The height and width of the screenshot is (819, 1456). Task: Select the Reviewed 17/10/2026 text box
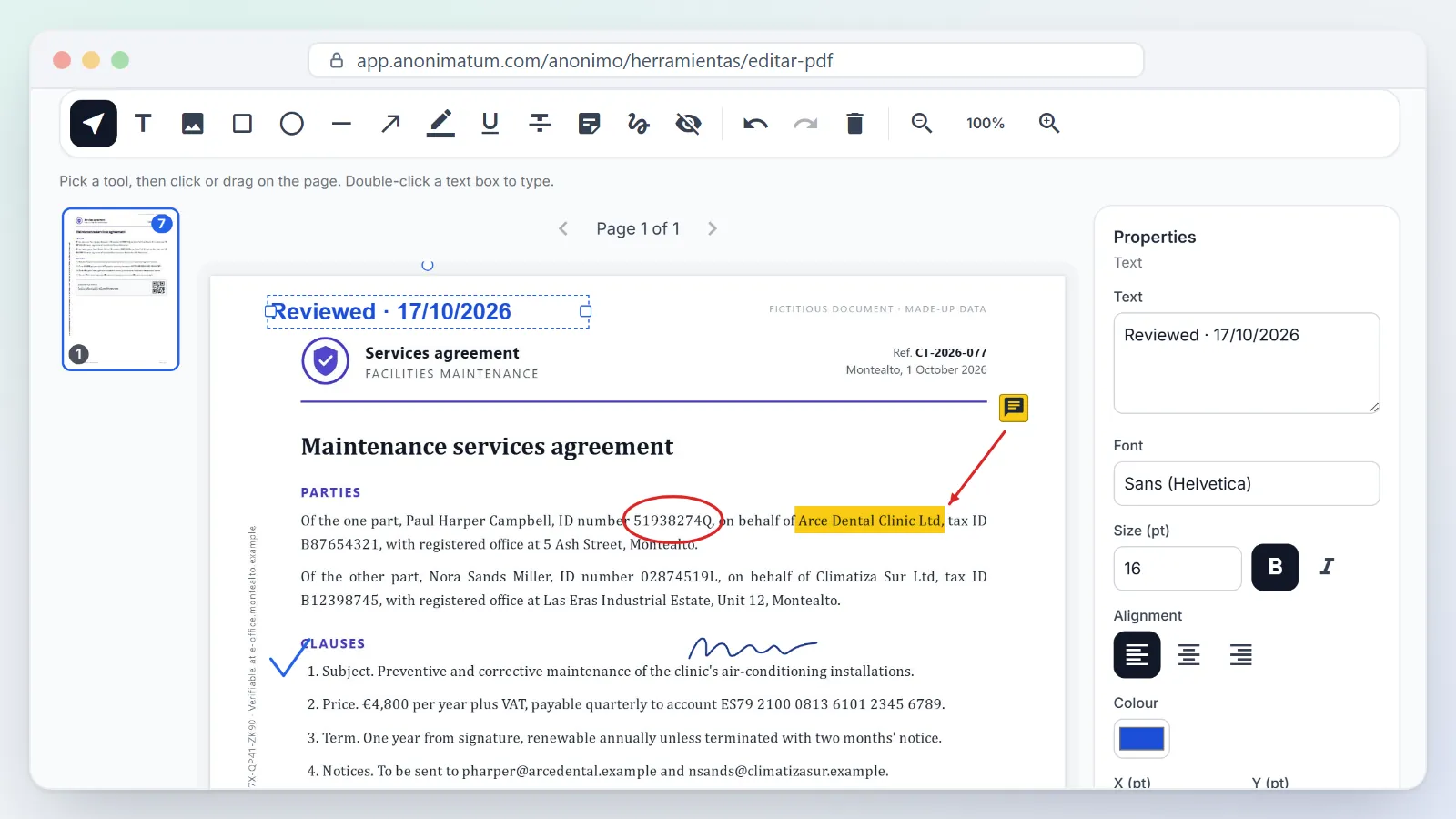pos(428,311)
